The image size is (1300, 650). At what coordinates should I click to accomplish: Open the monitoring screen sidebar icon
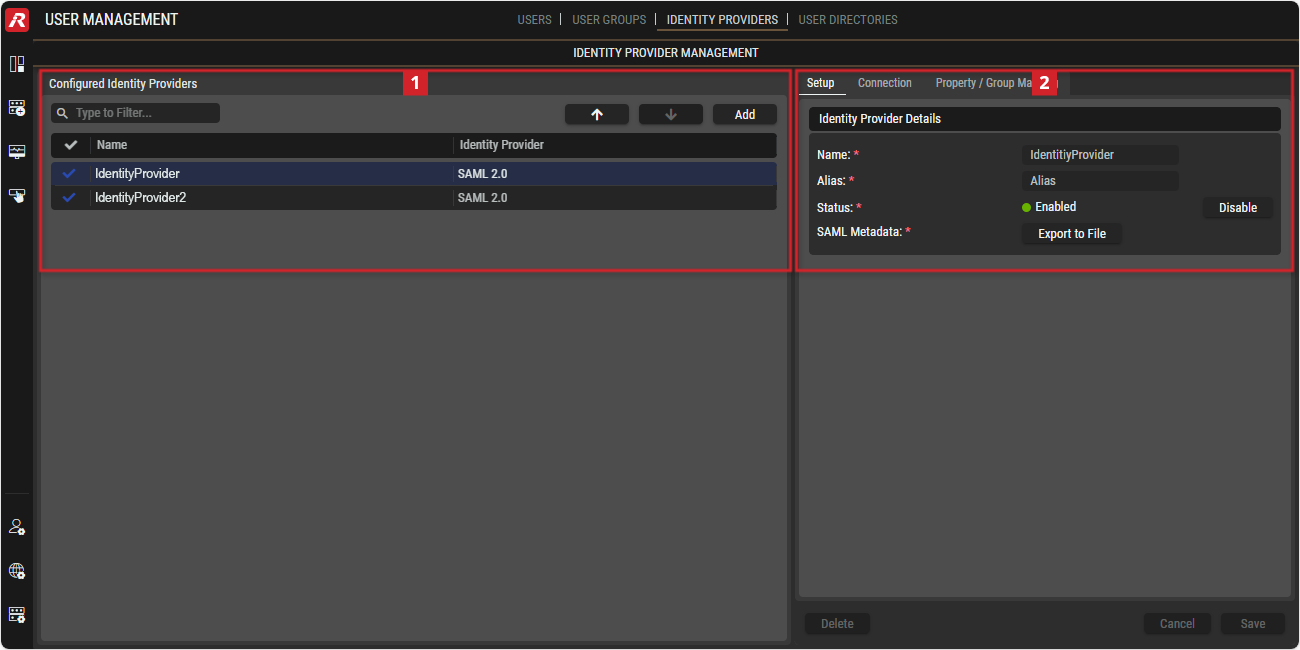[x=17, y=151]
